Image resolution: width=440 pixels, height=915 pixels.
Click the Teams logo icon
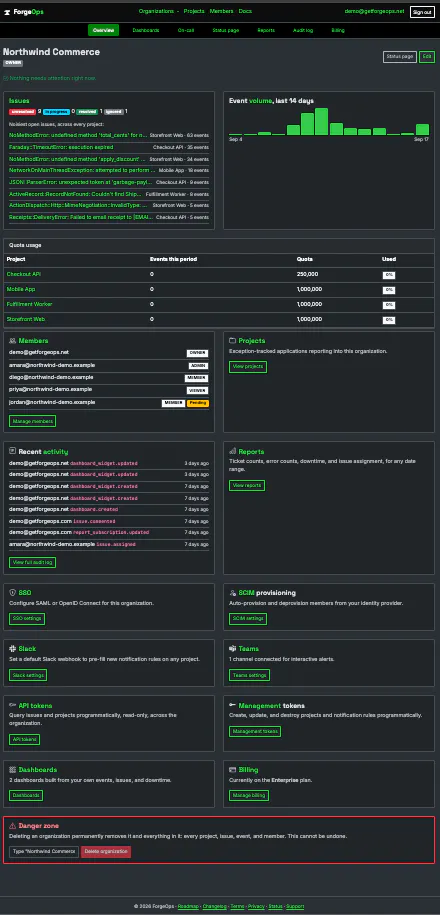coord(232,648)
